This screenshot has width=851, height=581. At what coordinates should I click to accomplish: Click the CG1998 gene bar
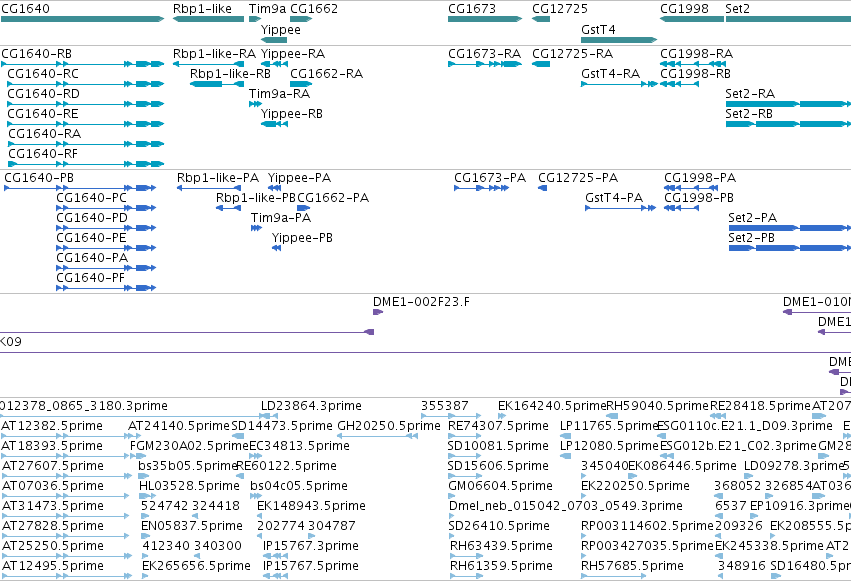tap(692, 19)
